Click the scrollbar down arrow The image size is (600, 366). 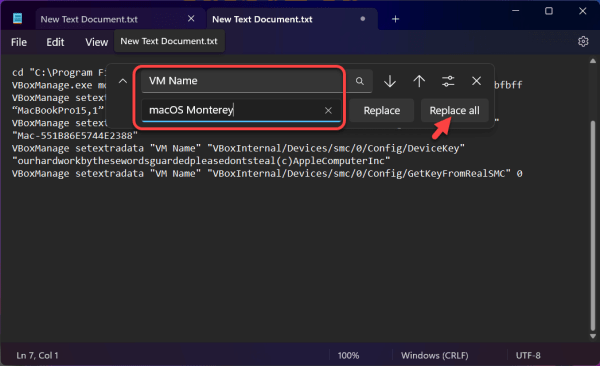[x=593, y=336]
